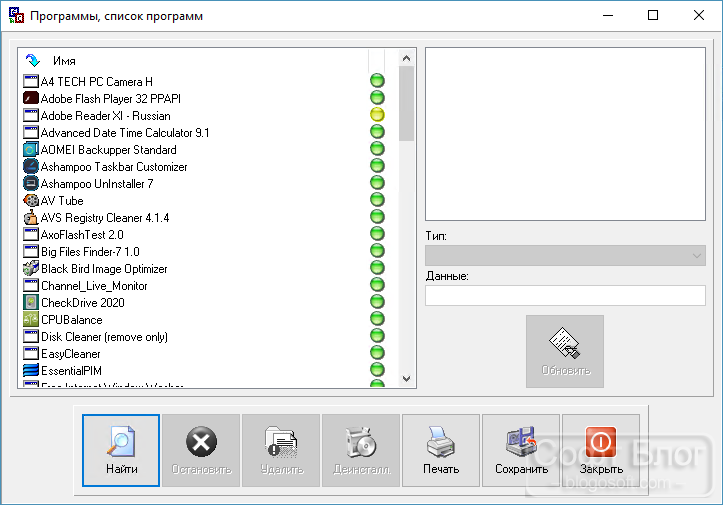723x505 pixels.
Task: Click the Остановить stop button
Action: (201, 450)
